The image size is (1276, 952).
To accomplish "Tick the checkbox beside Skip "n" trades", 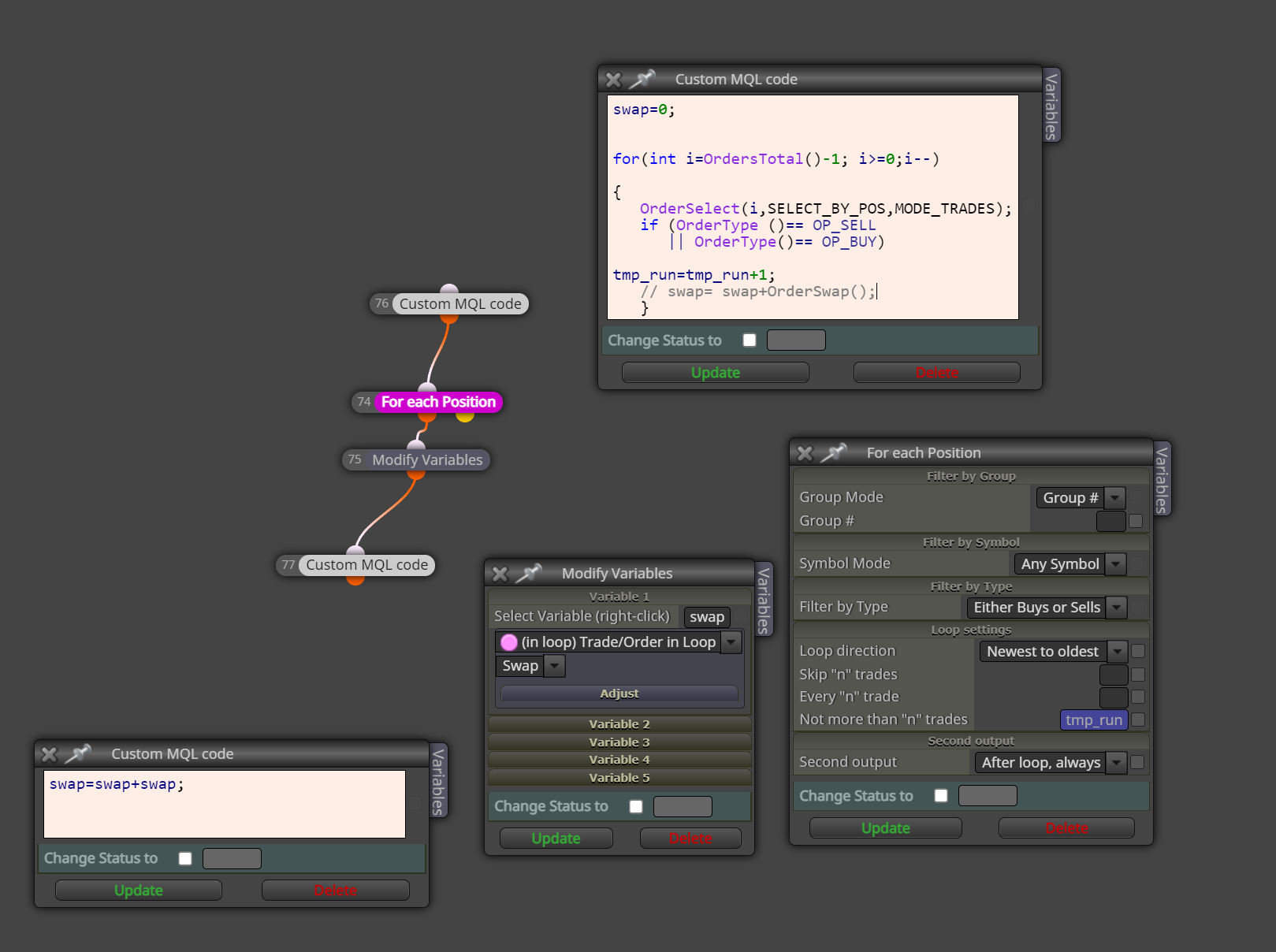I will [1138, 675].
